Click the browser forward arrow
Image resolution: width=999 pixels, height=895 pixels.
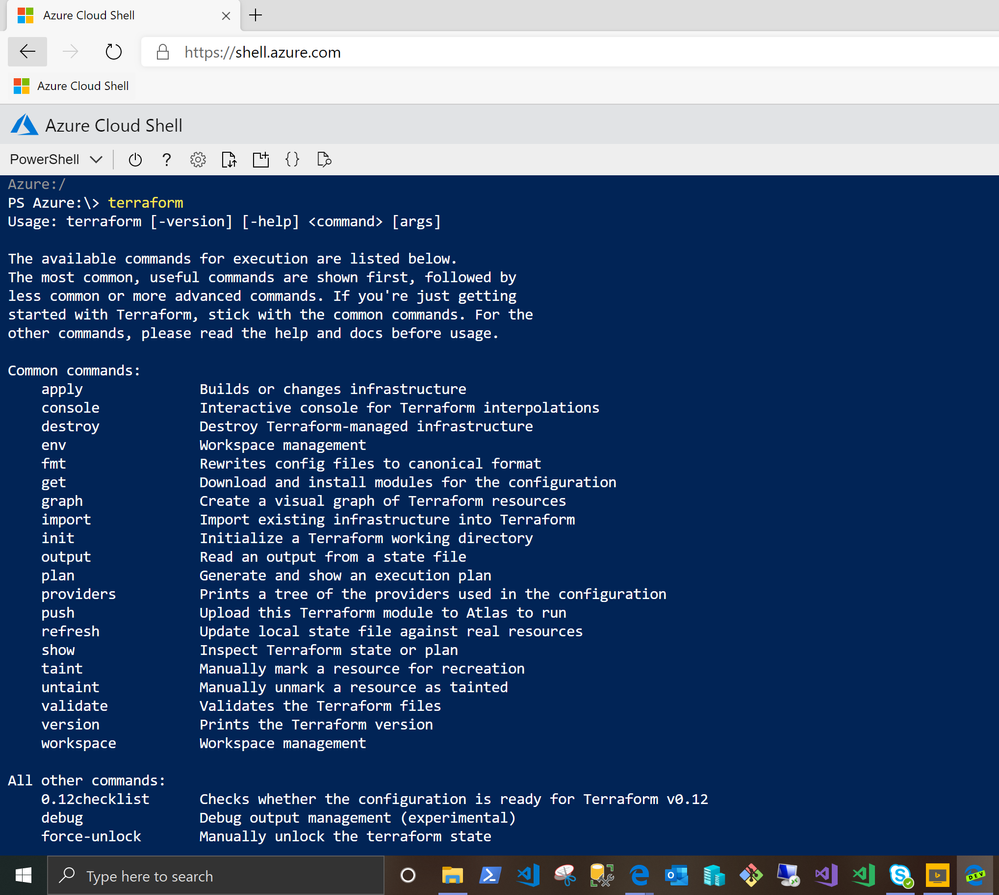coord(70,52)
